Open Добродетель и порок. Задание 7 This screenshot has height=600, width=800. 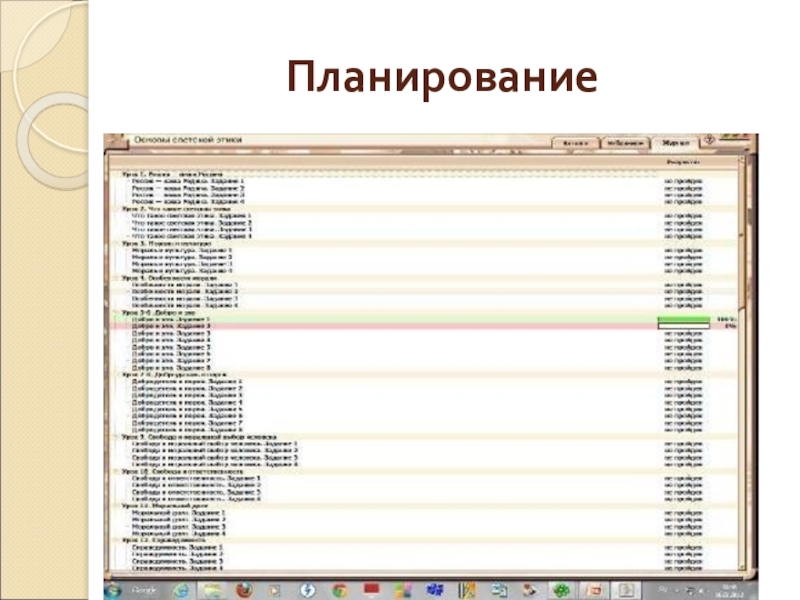[187, 423]
